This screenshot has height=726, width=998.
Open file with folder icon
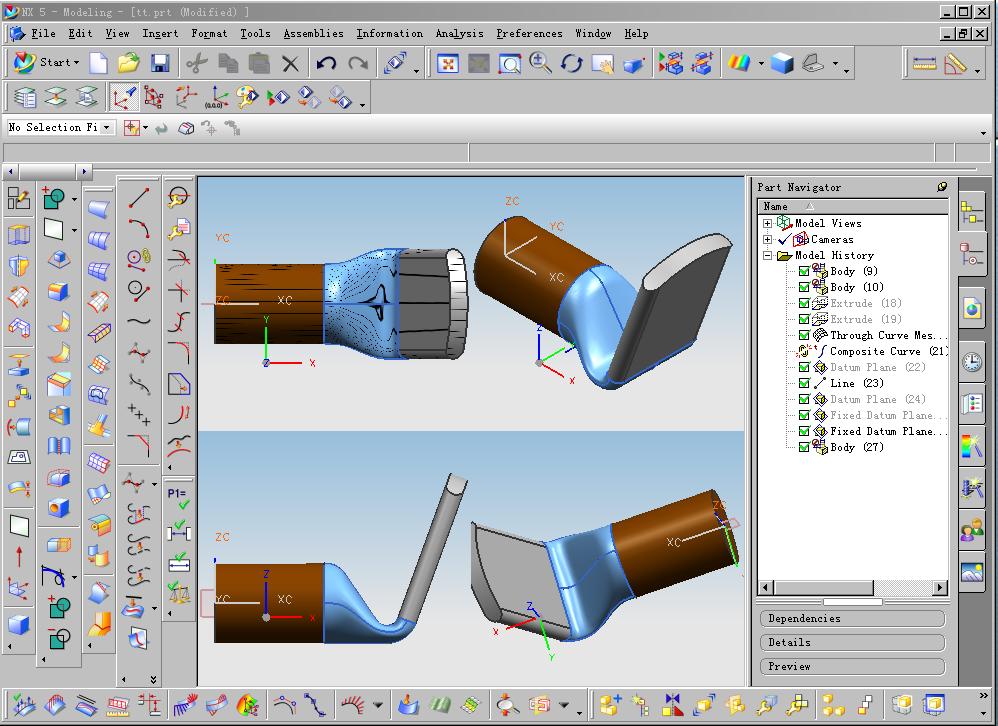[x=128, y=64]
